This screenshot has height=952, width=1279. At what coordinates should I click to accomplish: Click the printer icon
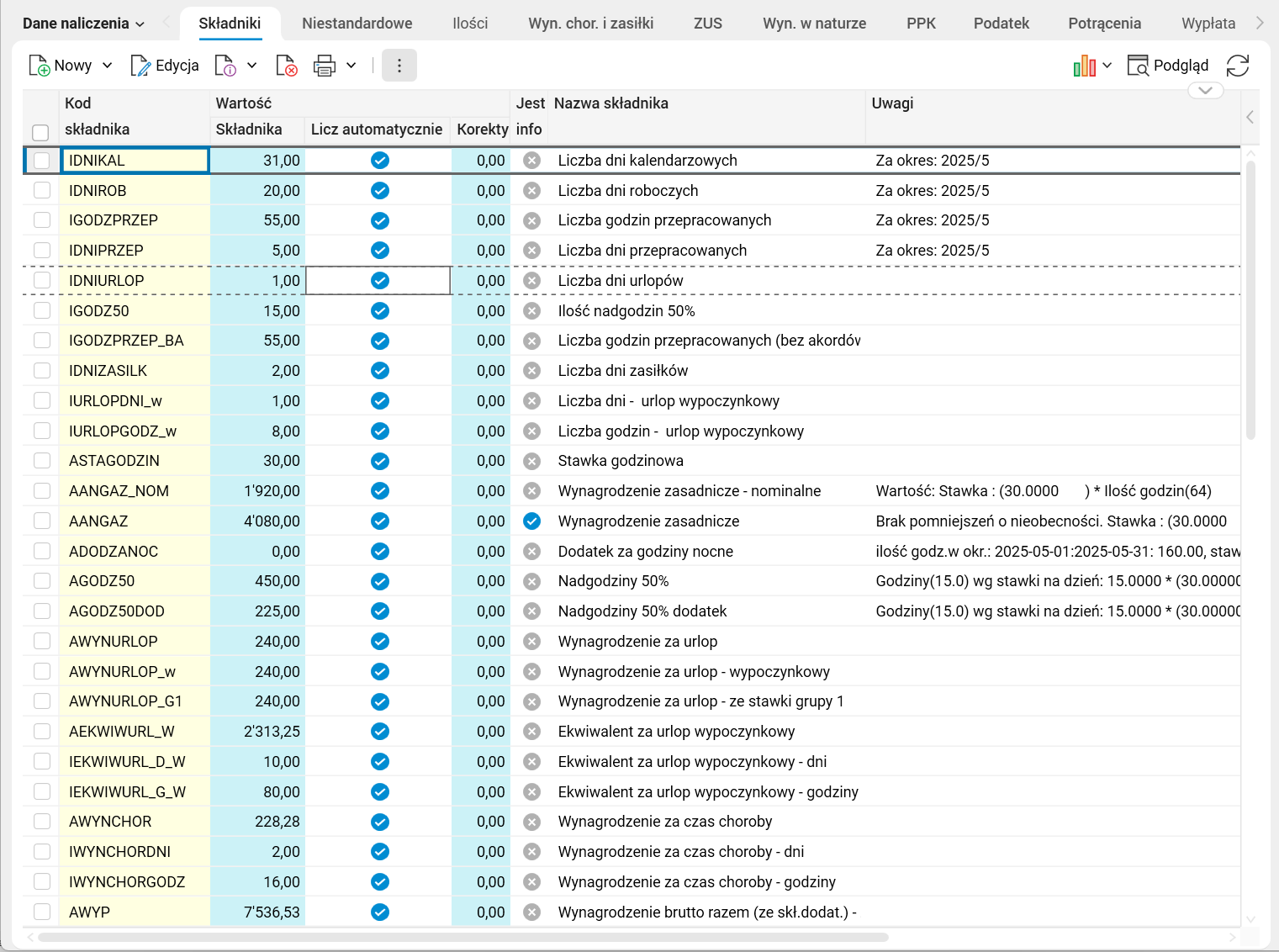(x=324, y=66)
